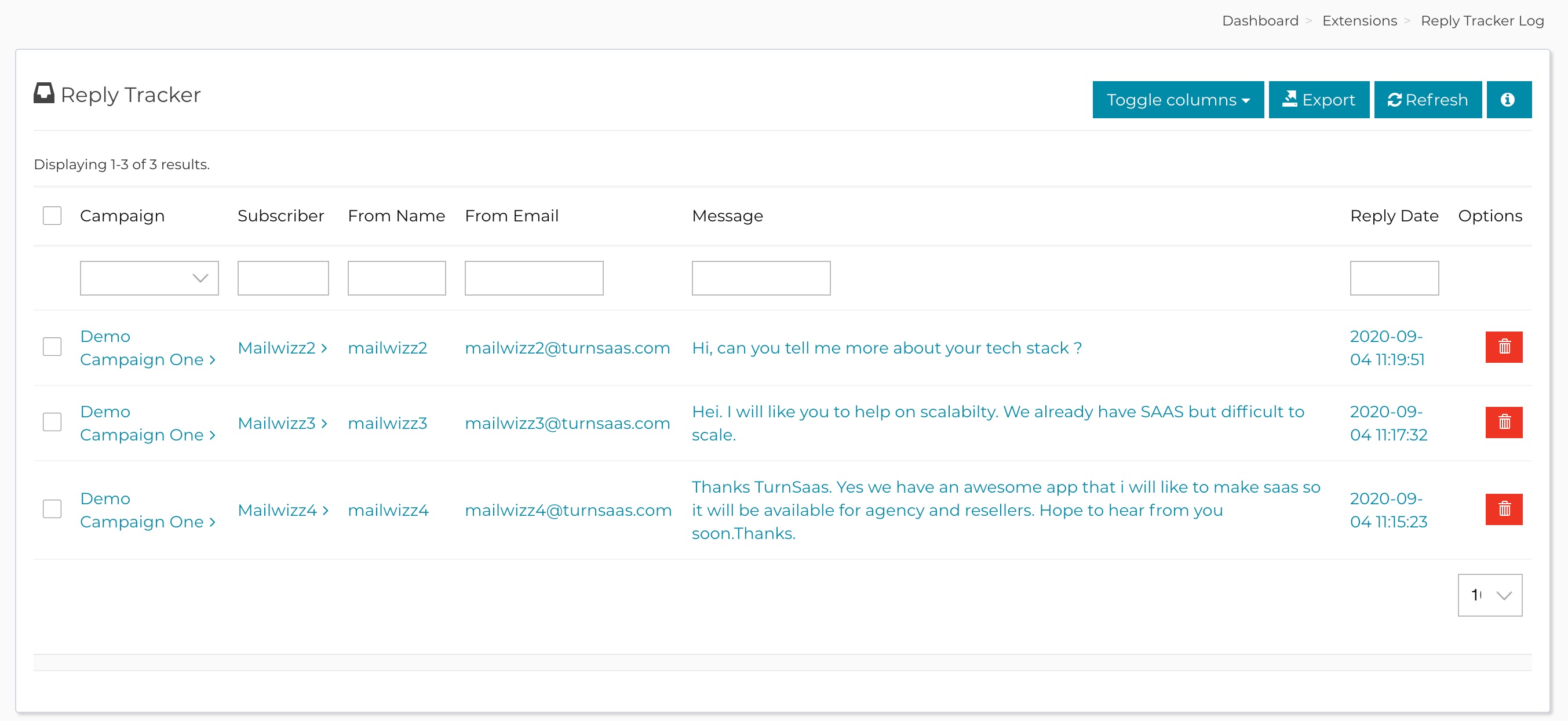
Task: Click the reply date 2020-09-04 11:15:23
Action: coord(1389,510)
